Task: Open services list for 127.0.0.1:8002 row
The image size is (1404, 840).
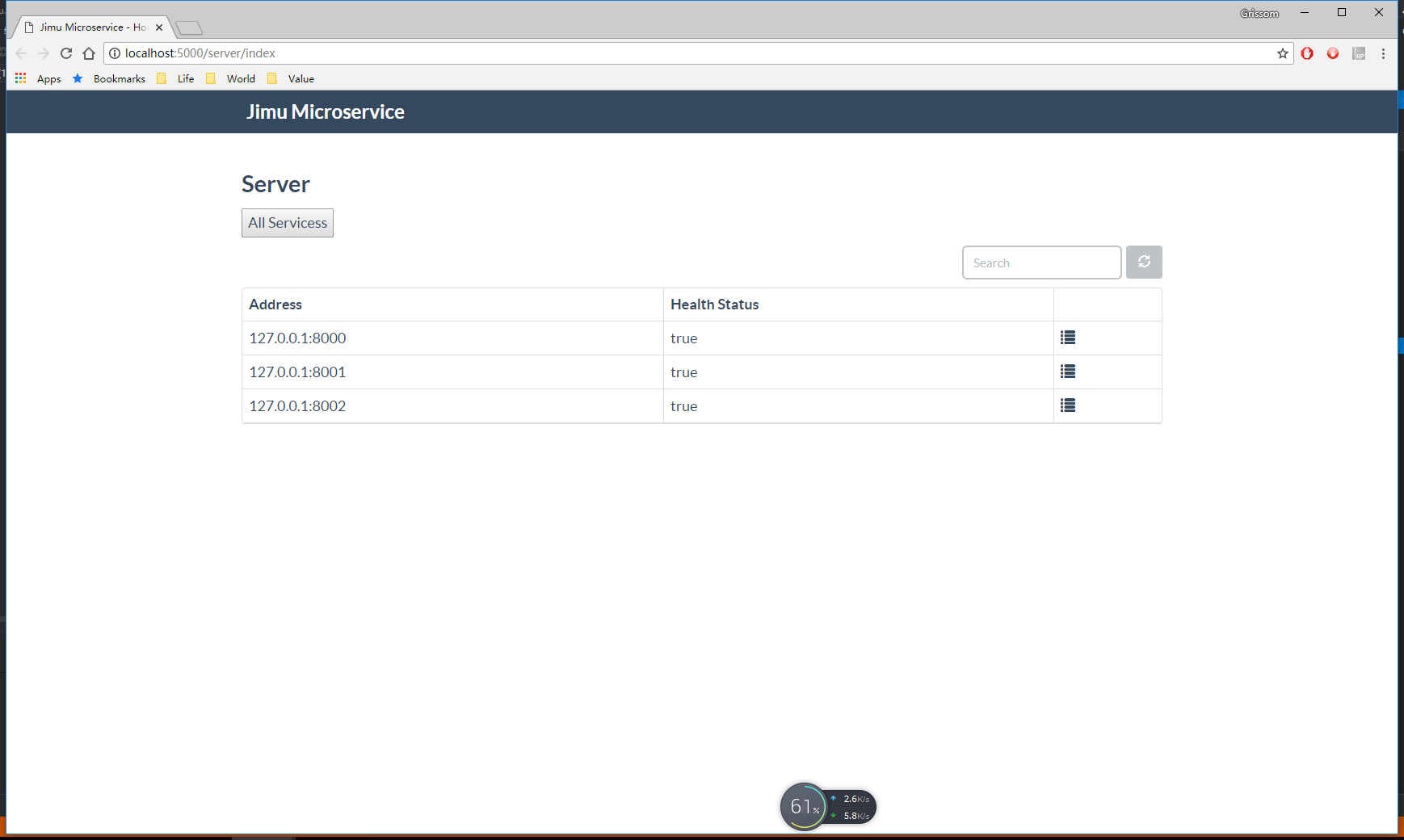Action: [x=1067, y=405]
